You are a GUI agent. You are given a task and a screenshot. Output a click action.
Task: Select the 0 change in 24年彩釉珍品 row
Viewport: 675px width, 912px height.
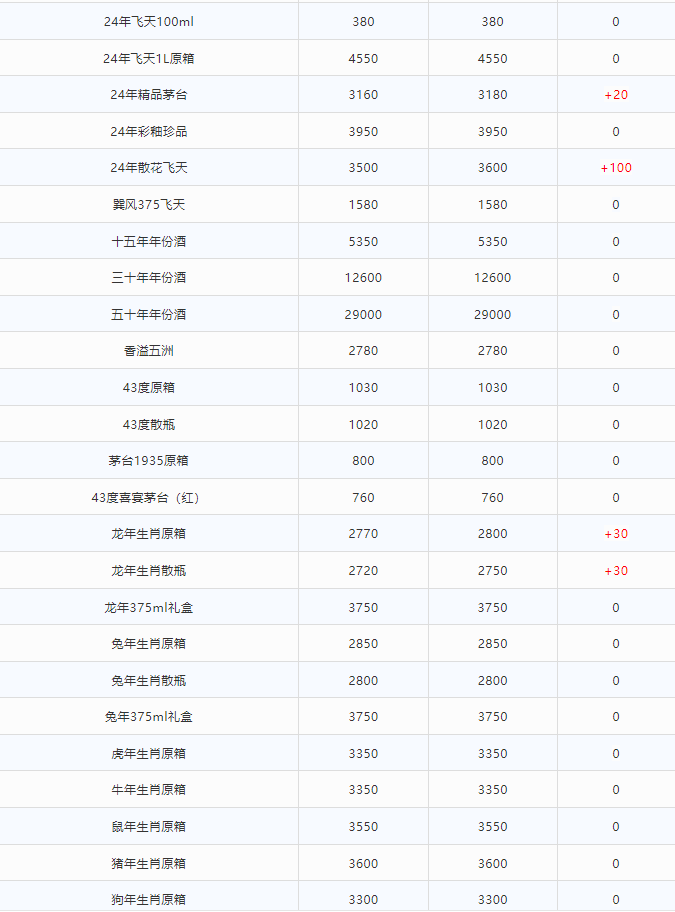(x=616, y=131)
